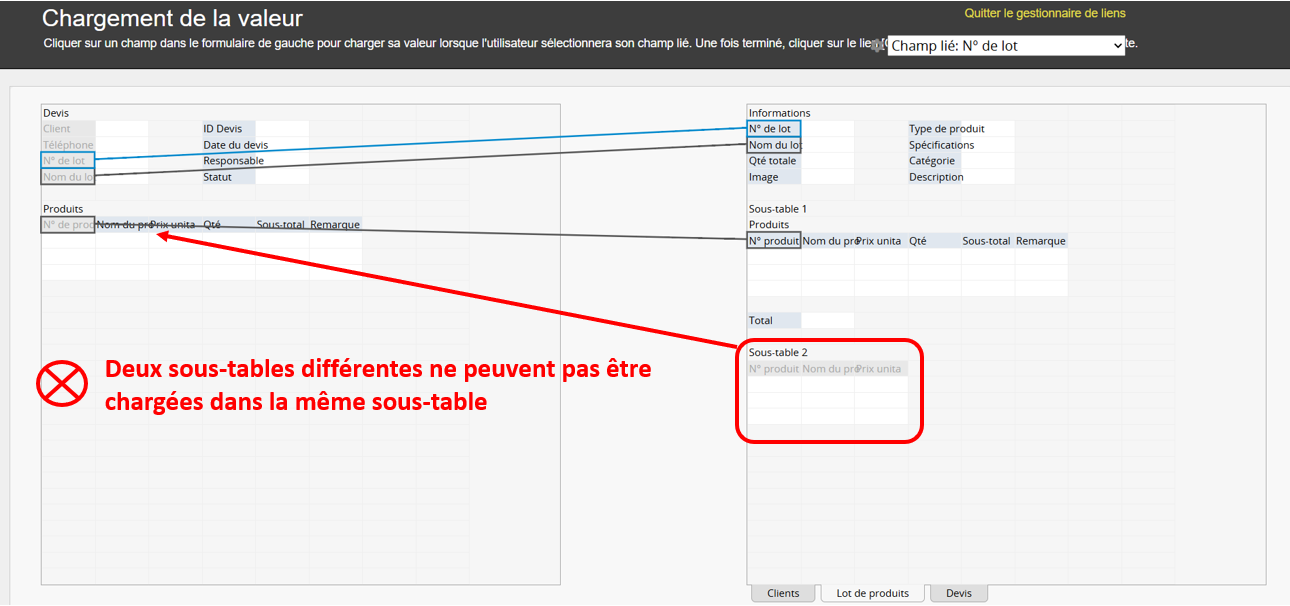Viewport: 1290px width, 606px height.
Task: Click the Image field label
Action: (774, 177)
